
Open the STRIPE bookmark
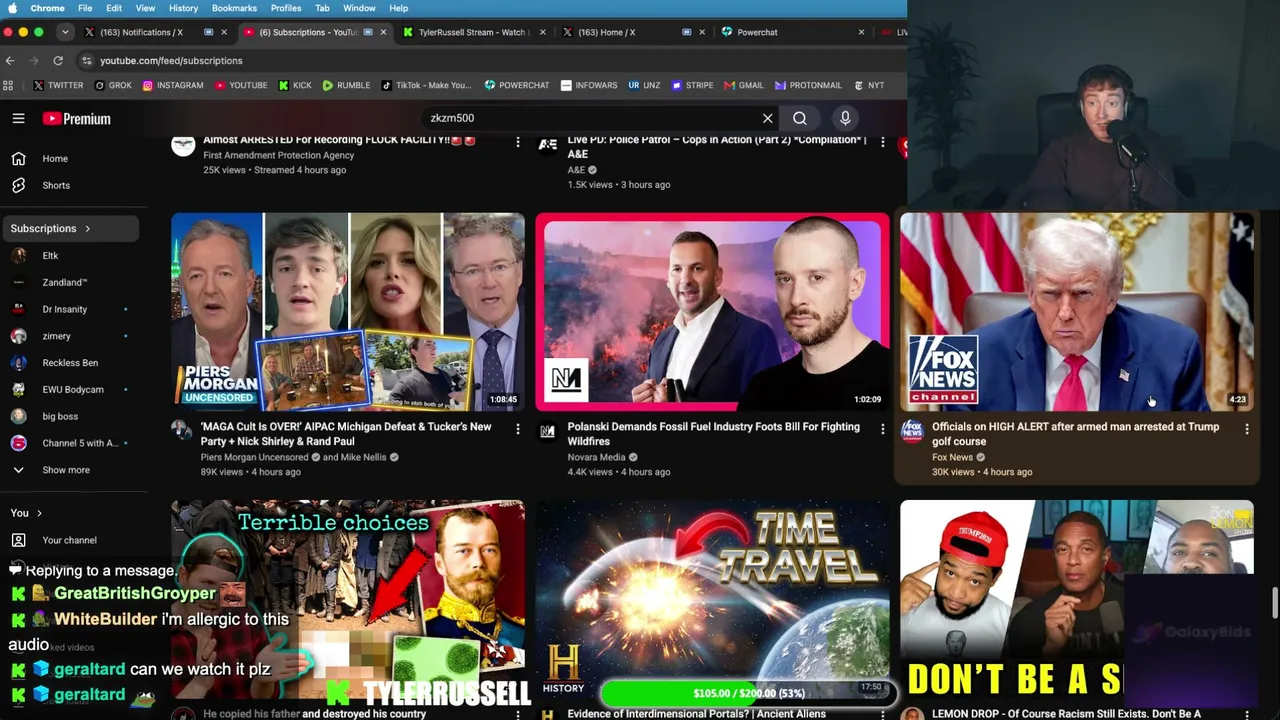692,86
